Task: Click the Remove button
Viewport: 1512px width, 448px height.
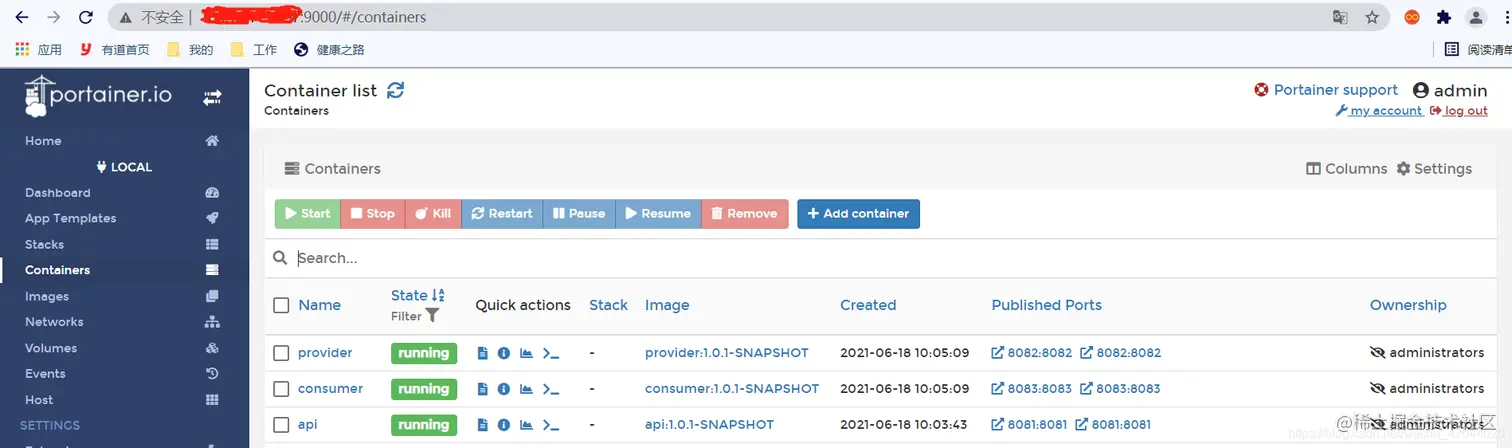Action: tap(745, 214)
